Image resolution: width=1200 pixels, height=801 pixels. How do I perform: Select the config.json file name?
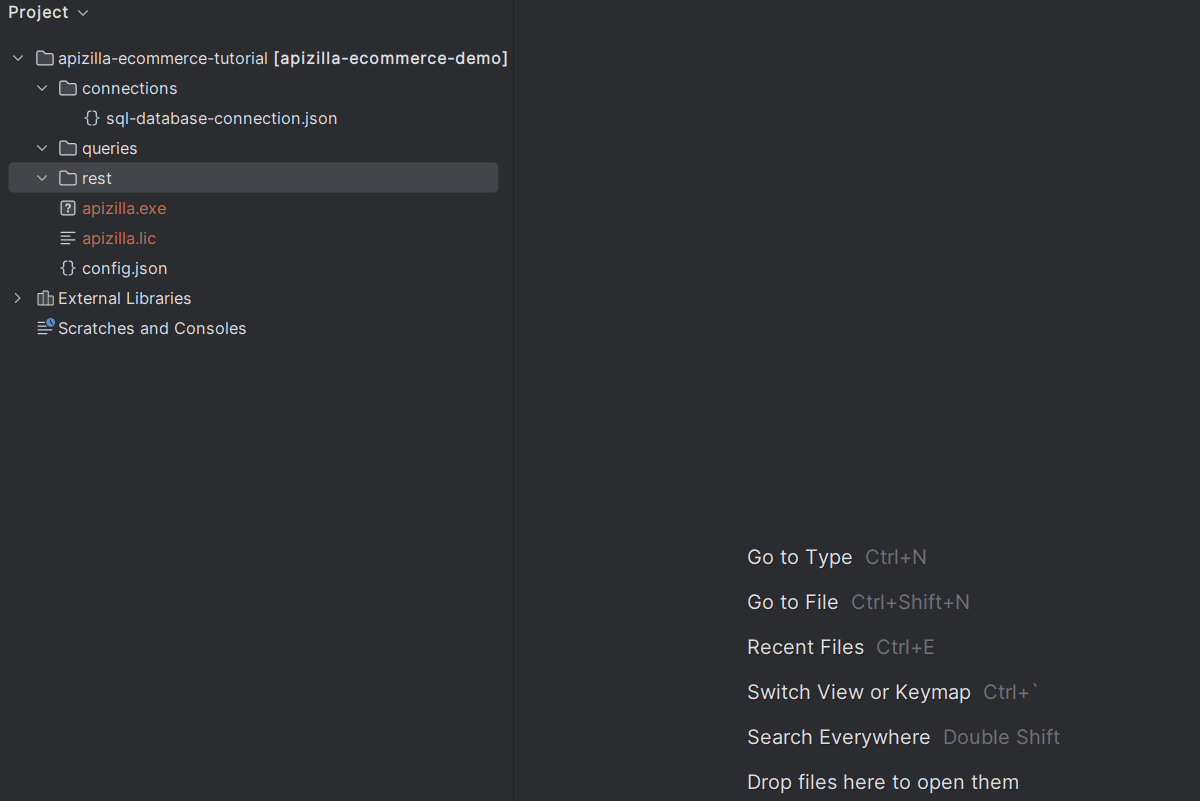coord(124,268)
